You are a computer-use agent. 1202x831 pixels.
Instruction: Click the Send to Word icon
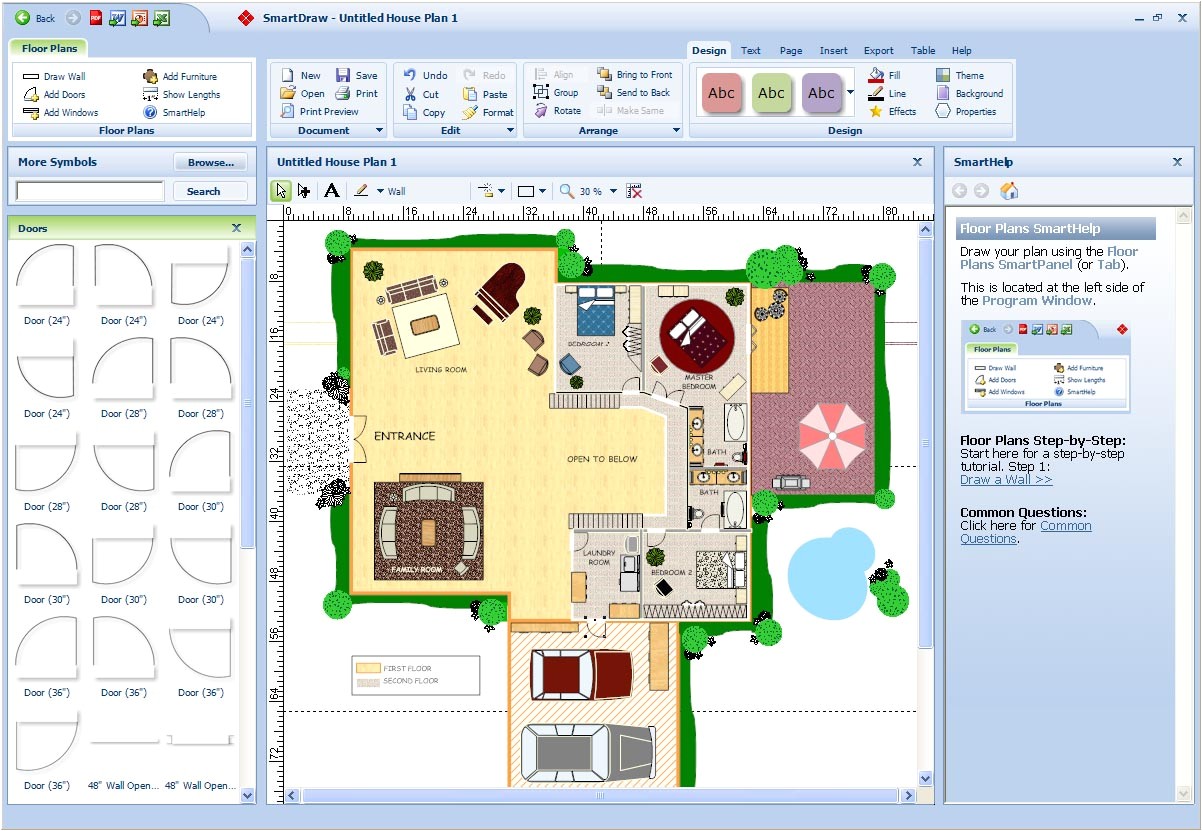117,18
